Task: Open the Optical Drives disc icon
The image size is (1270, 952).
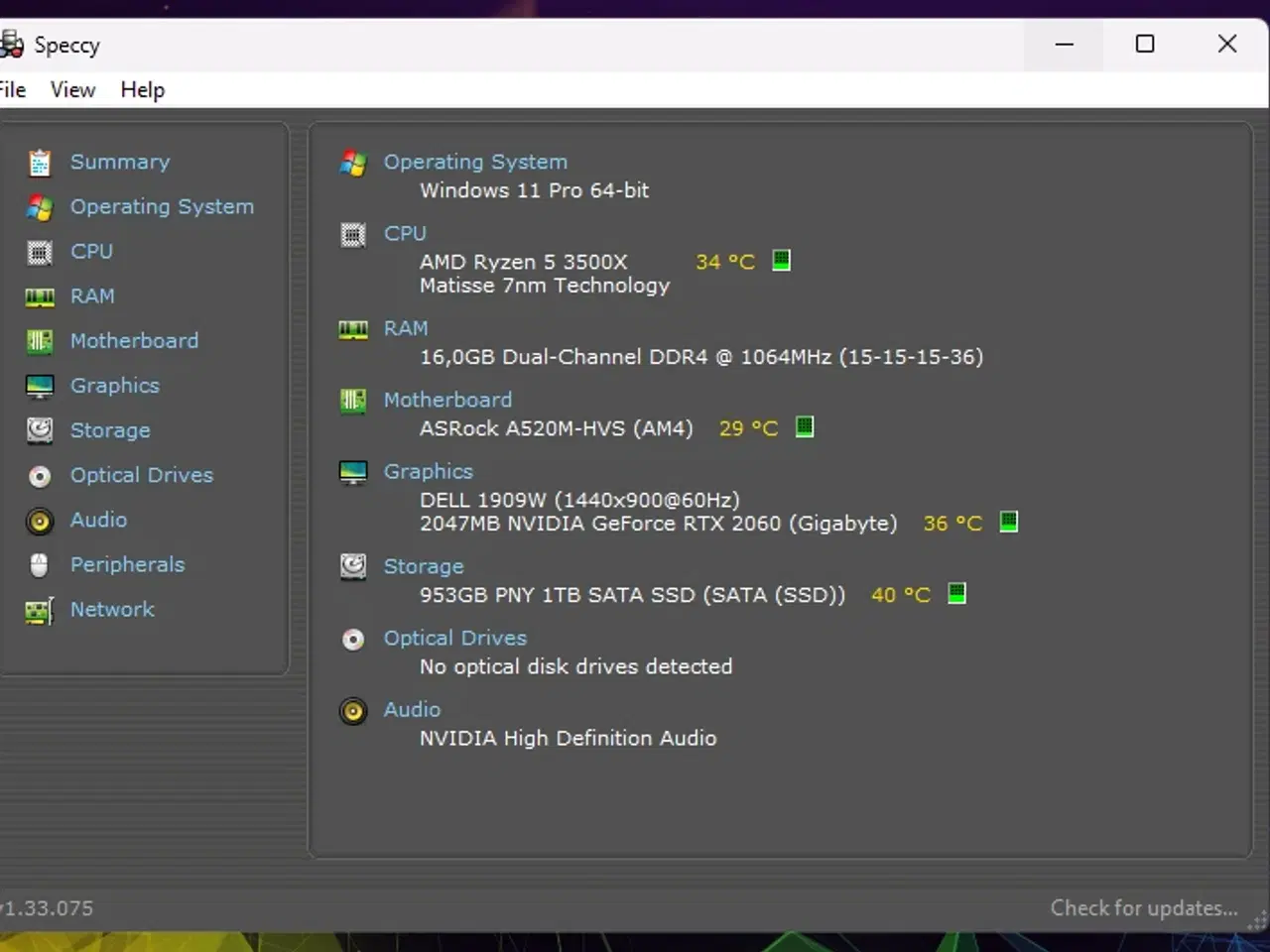Action: coord(39,475)
